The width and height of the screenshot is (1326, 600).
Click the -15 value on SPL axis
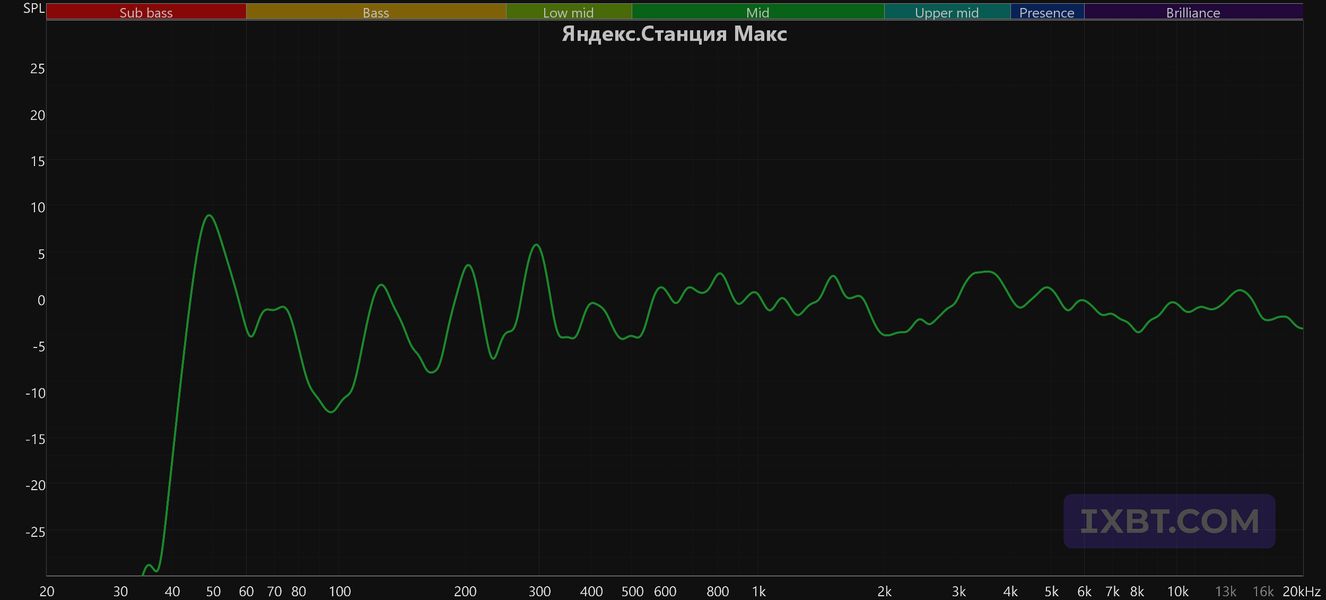click(35, 439)
